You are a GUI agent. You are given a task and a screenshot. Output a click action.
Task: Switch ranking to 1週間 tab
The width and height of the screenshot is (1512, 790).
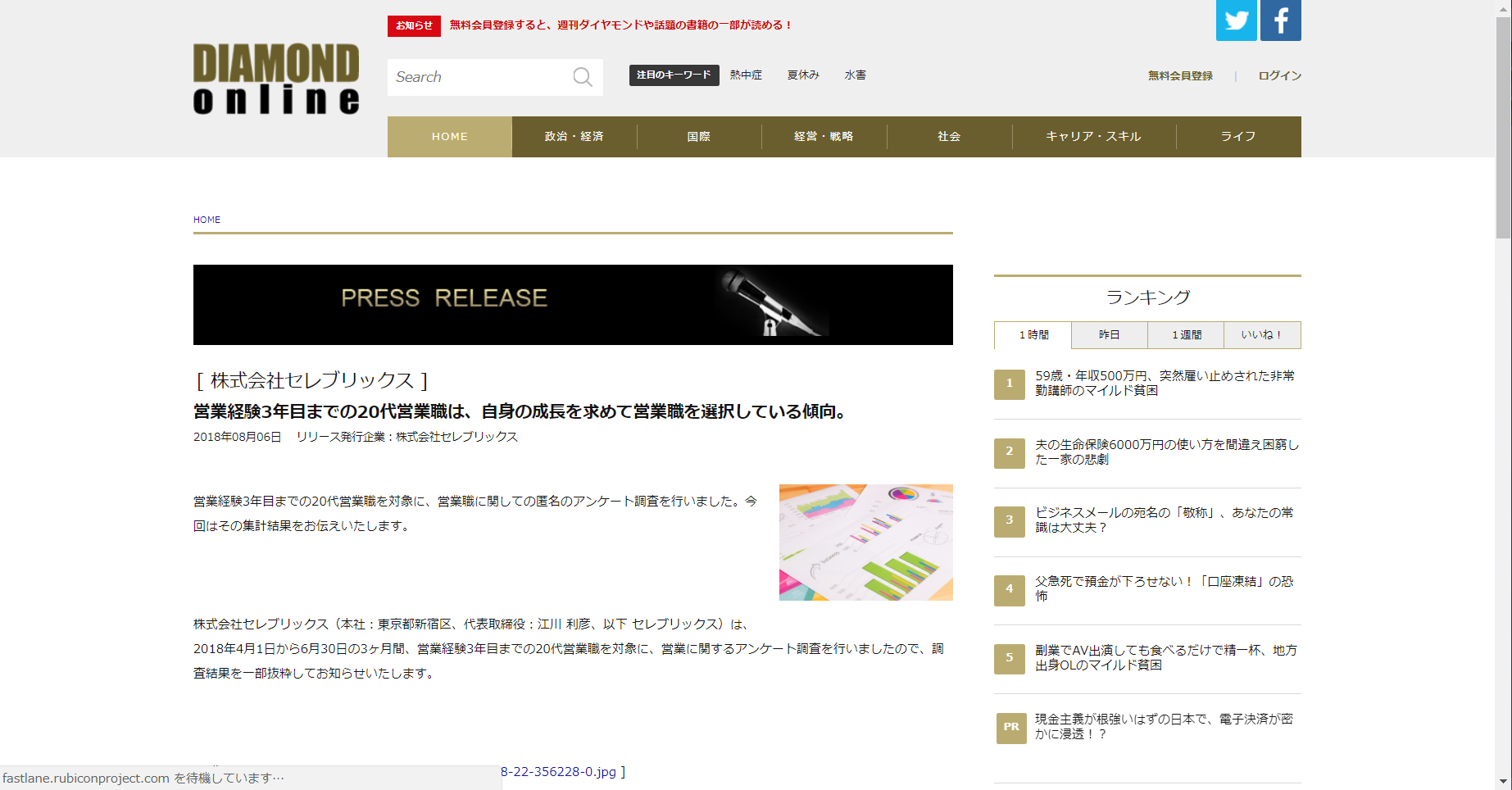1186,335
